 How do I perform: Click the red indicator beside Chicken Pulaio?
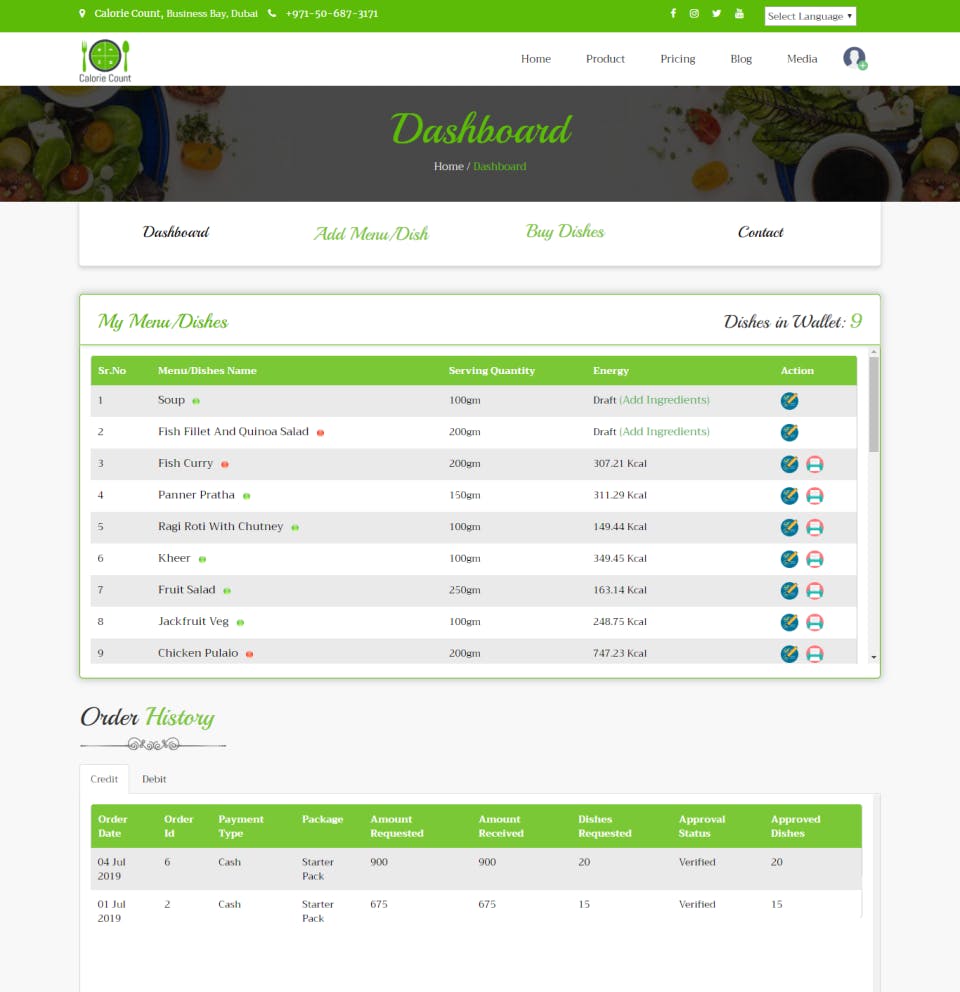pos(249,654)
